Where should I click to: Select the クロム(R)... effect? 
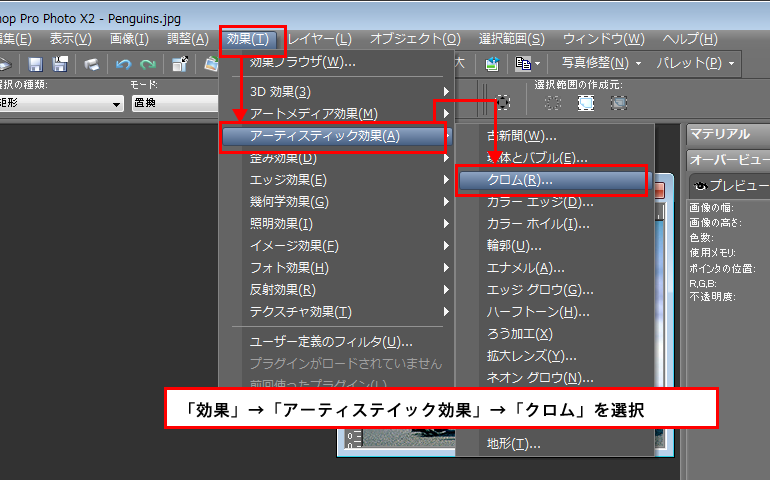pyautogui.click(x=553, y=180)
